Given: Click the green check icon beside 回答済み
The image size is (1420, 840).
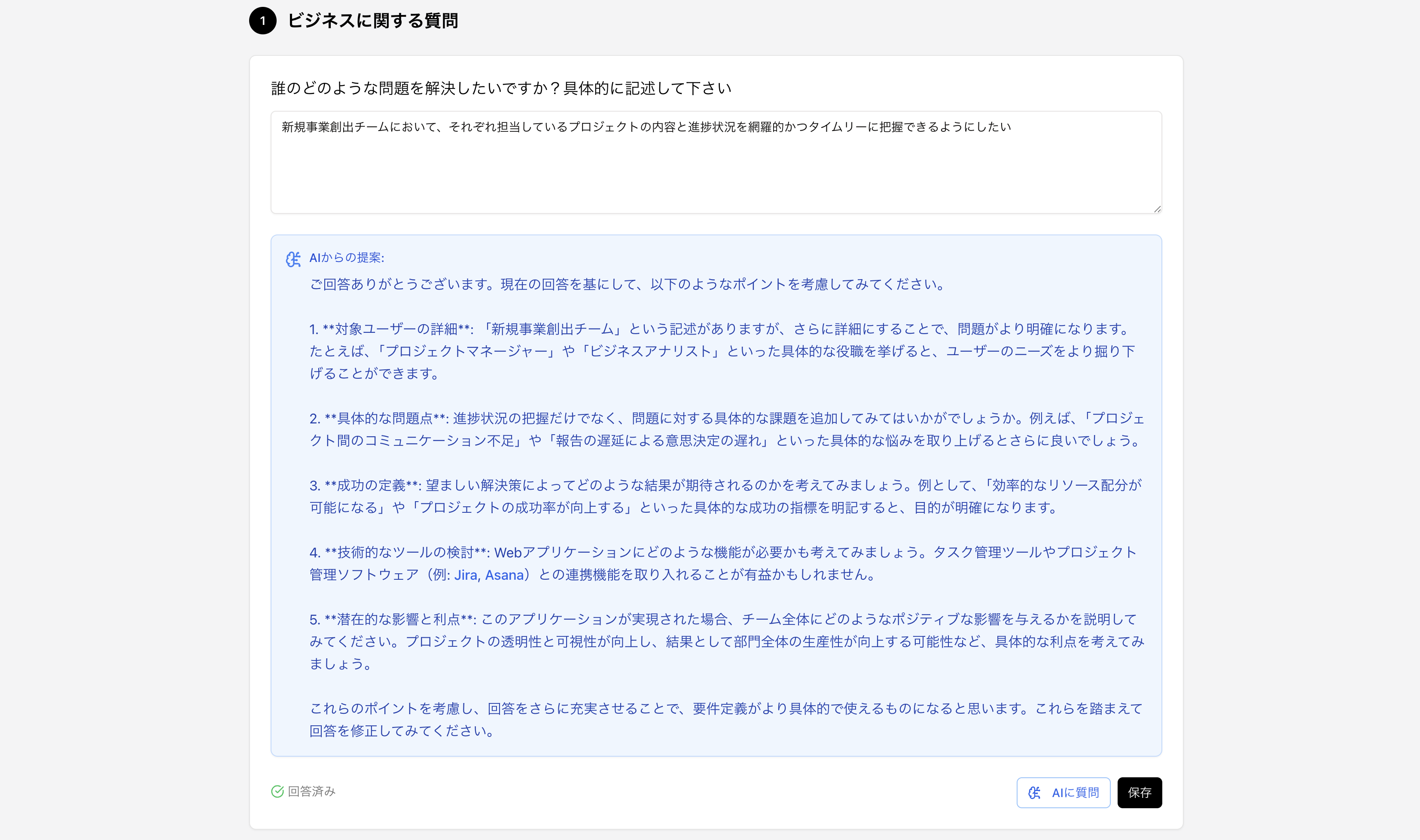Looking at the screenshot, I should [x=277, y=791].
